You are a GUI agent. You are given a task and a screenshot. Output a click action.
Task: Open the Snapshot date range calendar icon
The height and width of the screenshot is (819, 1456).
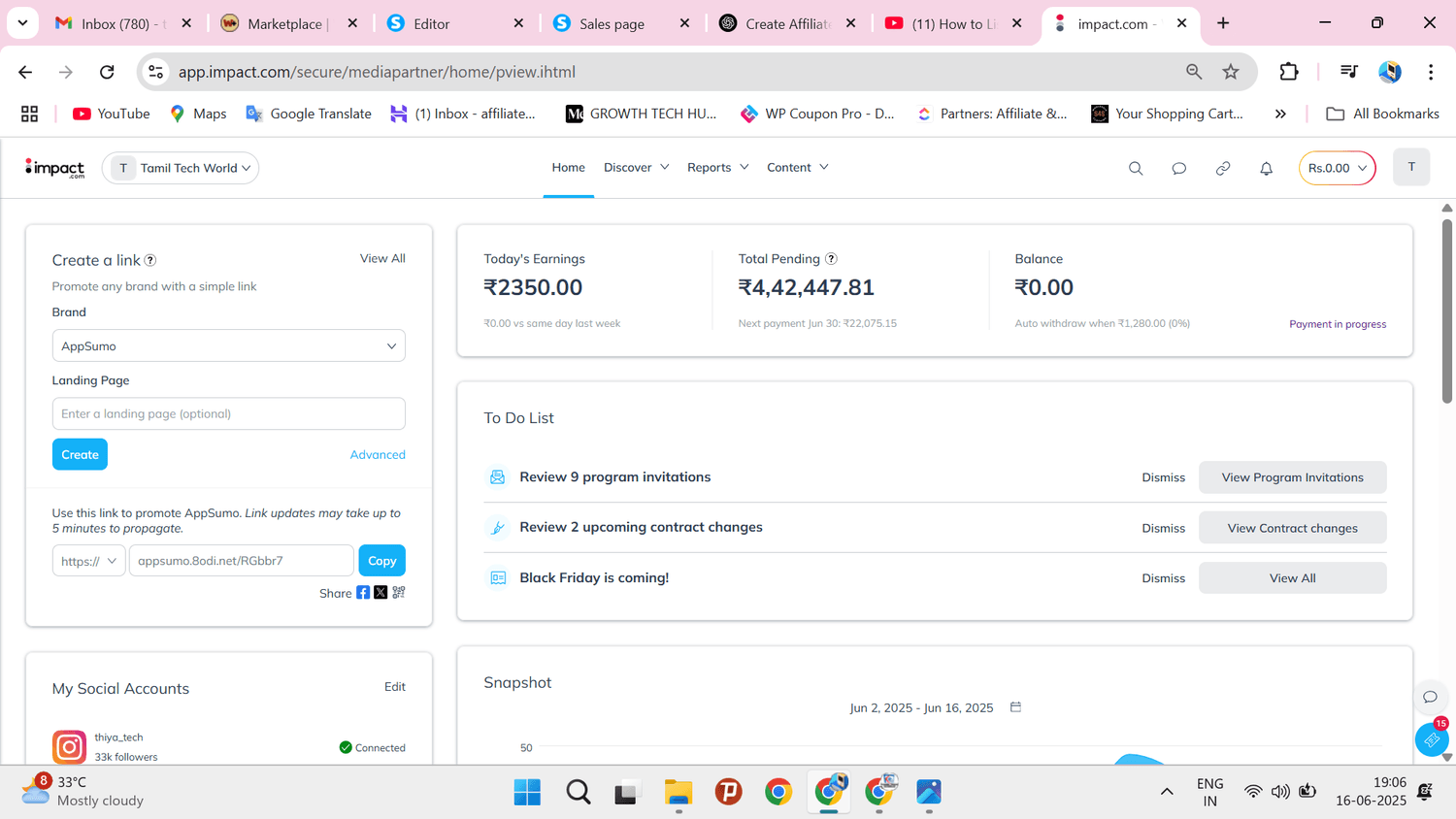1015,706
